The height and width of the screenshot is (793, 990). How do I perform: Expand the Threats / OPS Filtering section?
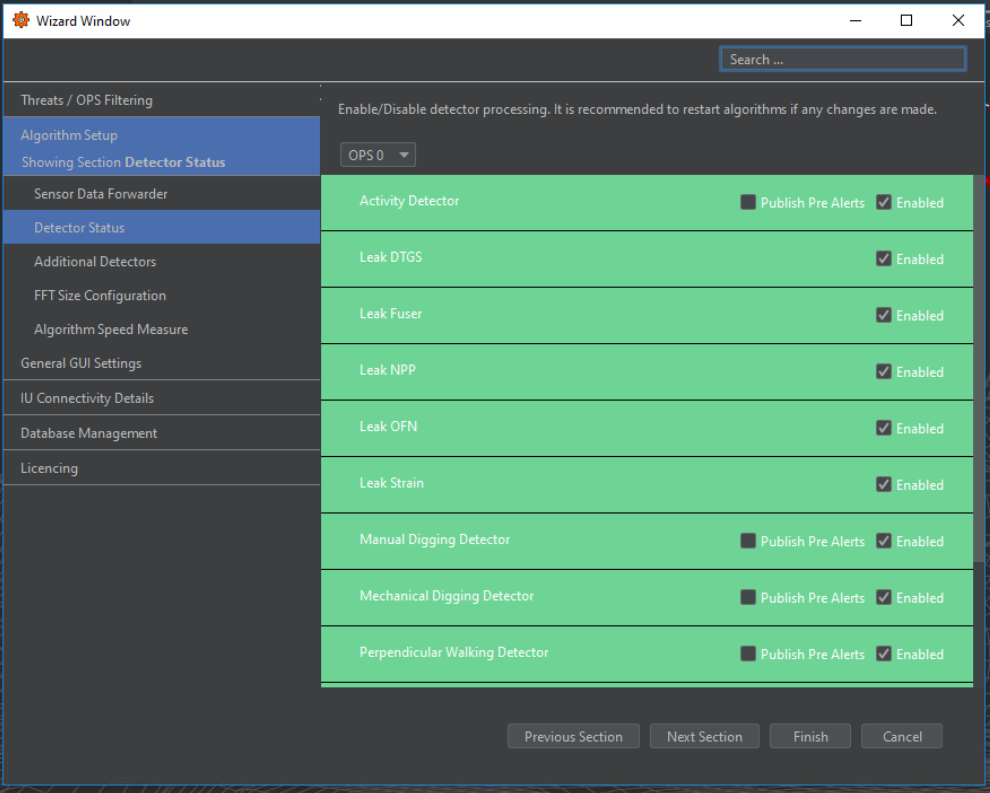tap(87, 100)
